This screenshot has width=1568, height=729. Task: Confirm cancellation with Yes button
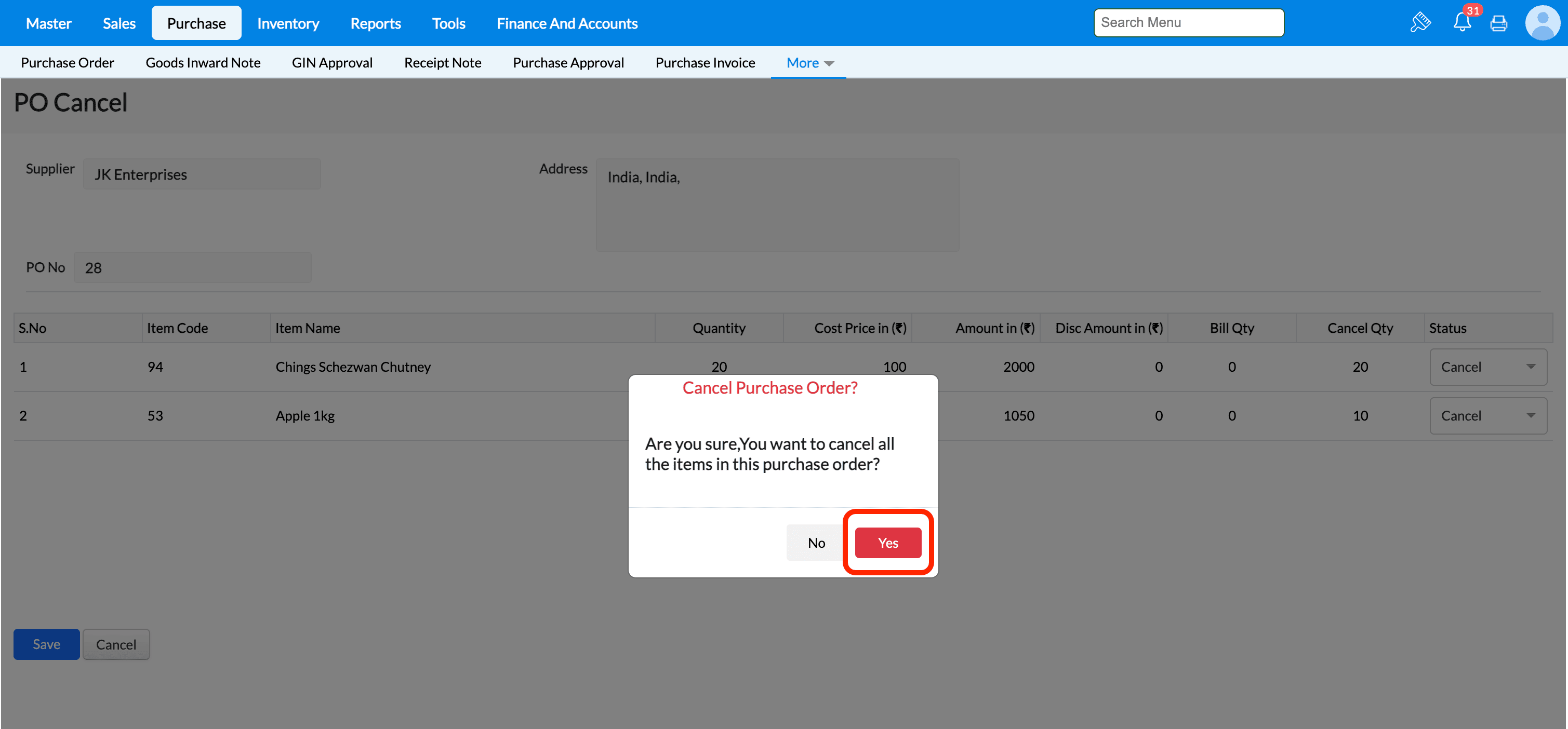887,543
